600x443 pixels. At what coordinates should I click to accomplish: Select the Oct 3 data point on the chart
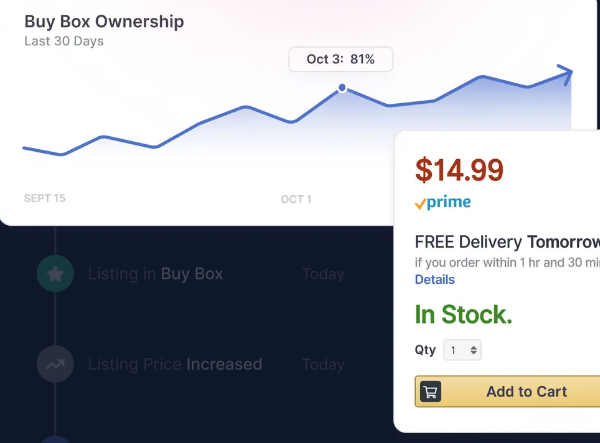342,88
